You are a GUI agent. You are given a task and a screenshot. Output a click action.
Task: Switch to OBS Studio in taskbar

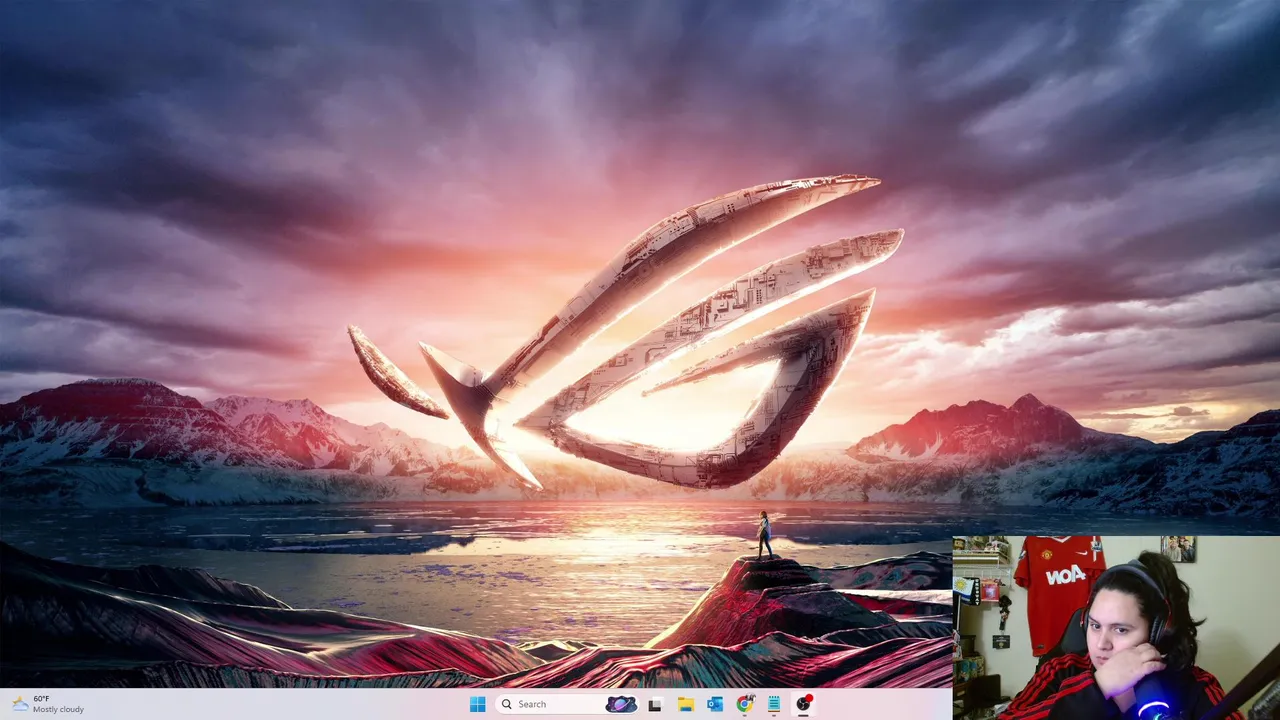[x=803, y=705]
